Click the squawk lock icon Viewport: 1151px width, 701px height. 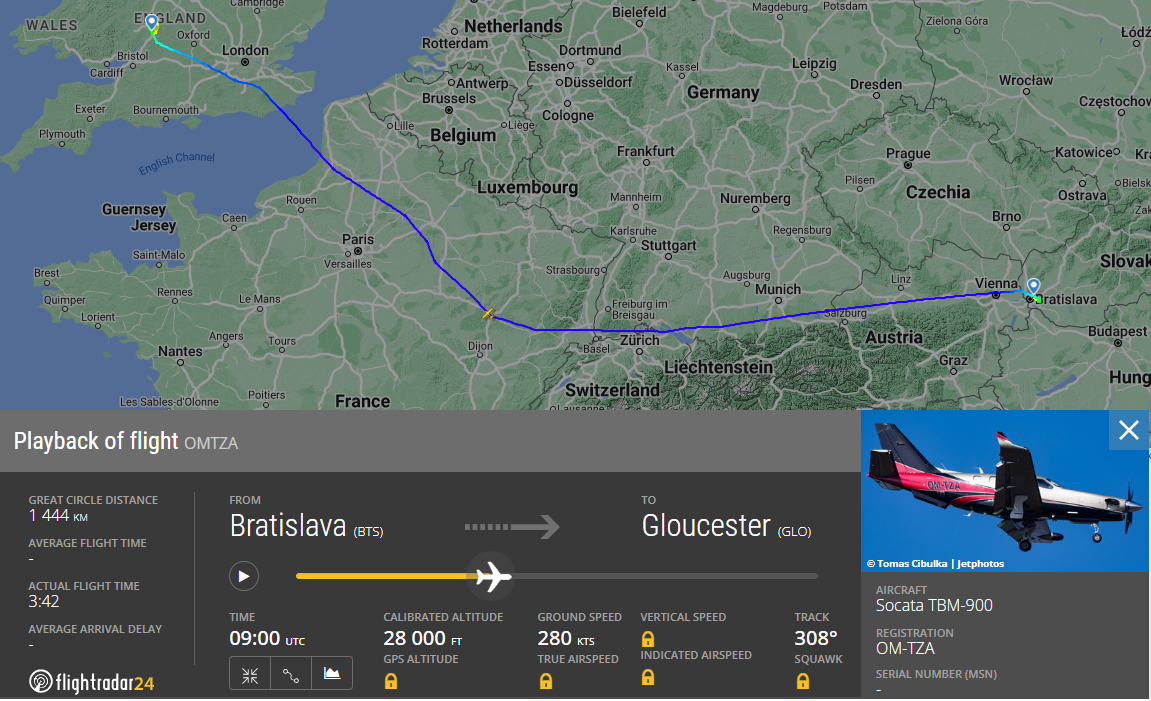(803, 681)
